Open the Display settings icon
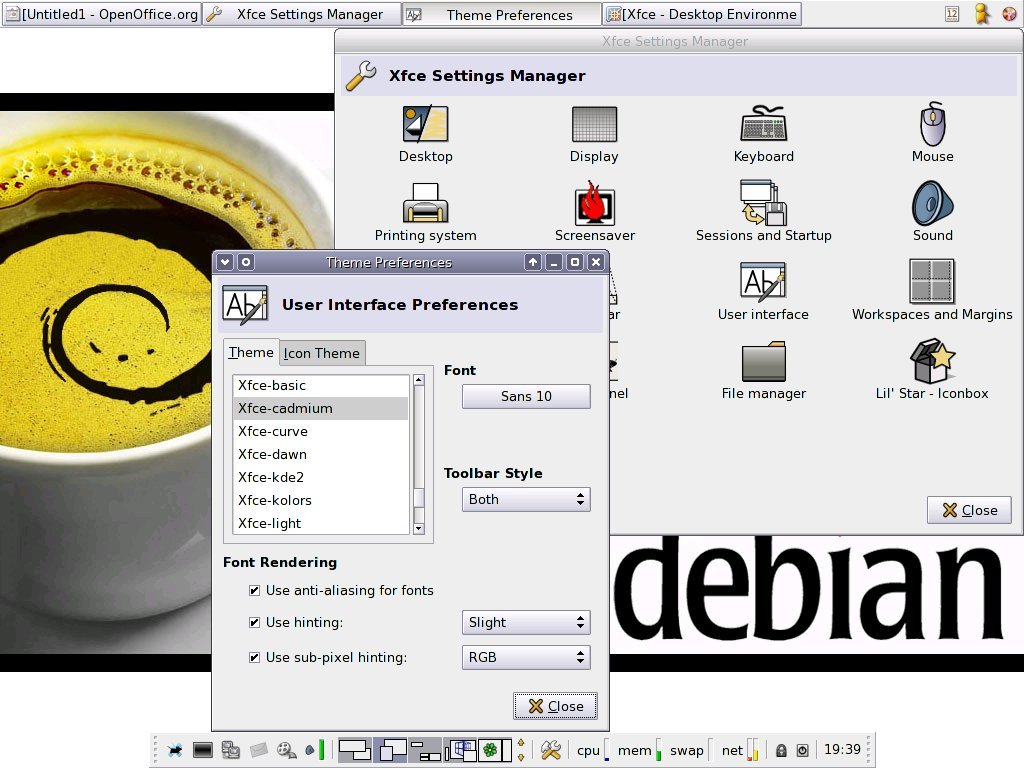Image resolution: width=1024 pixels, height=768 pixels. pos(594,134)
